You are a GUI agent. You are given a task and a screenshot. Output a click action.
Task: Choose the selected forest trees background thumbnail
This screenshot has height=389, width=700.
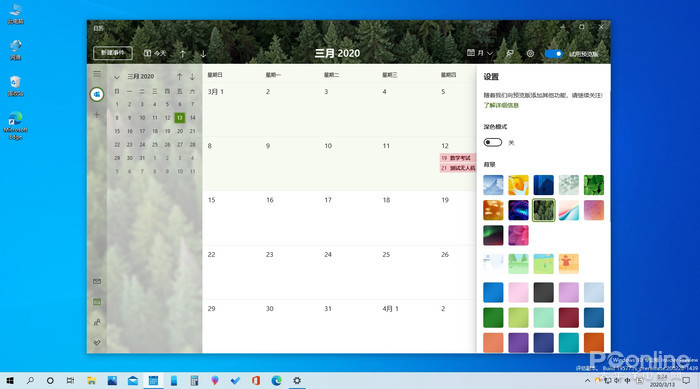pyautogui.click(x=543, y=210)
